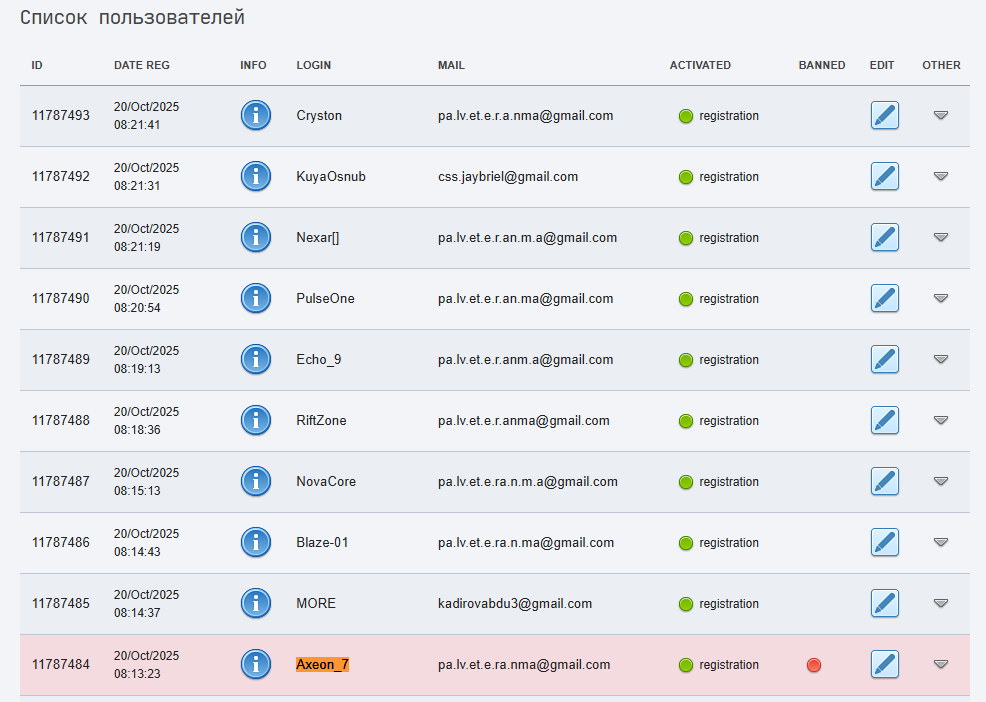Screen dimensions: 986x702
Task: Open the other dropdown for Blaze-01
Action: (x=940, y=542)
